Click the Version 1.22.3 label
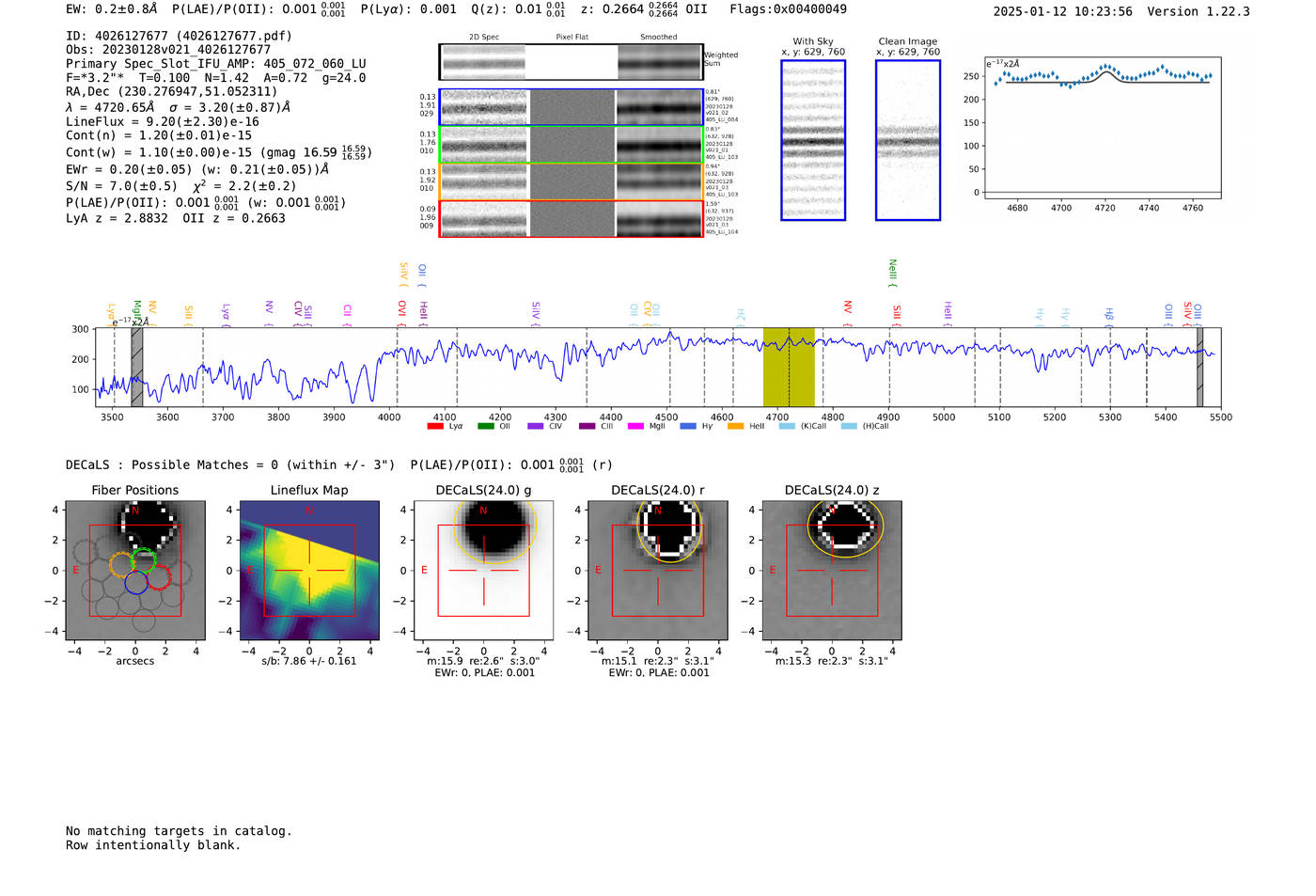Viewport: 1316px width, 896px height. click(1198, 11)
